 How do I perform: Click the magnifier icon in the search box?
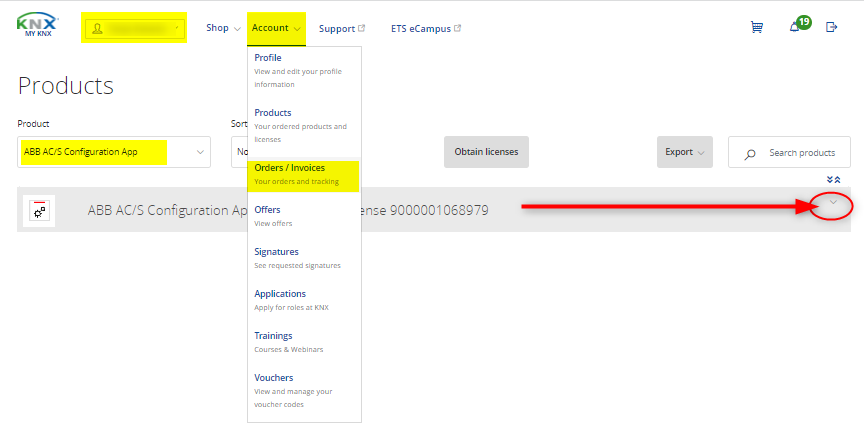click(749, 154)
